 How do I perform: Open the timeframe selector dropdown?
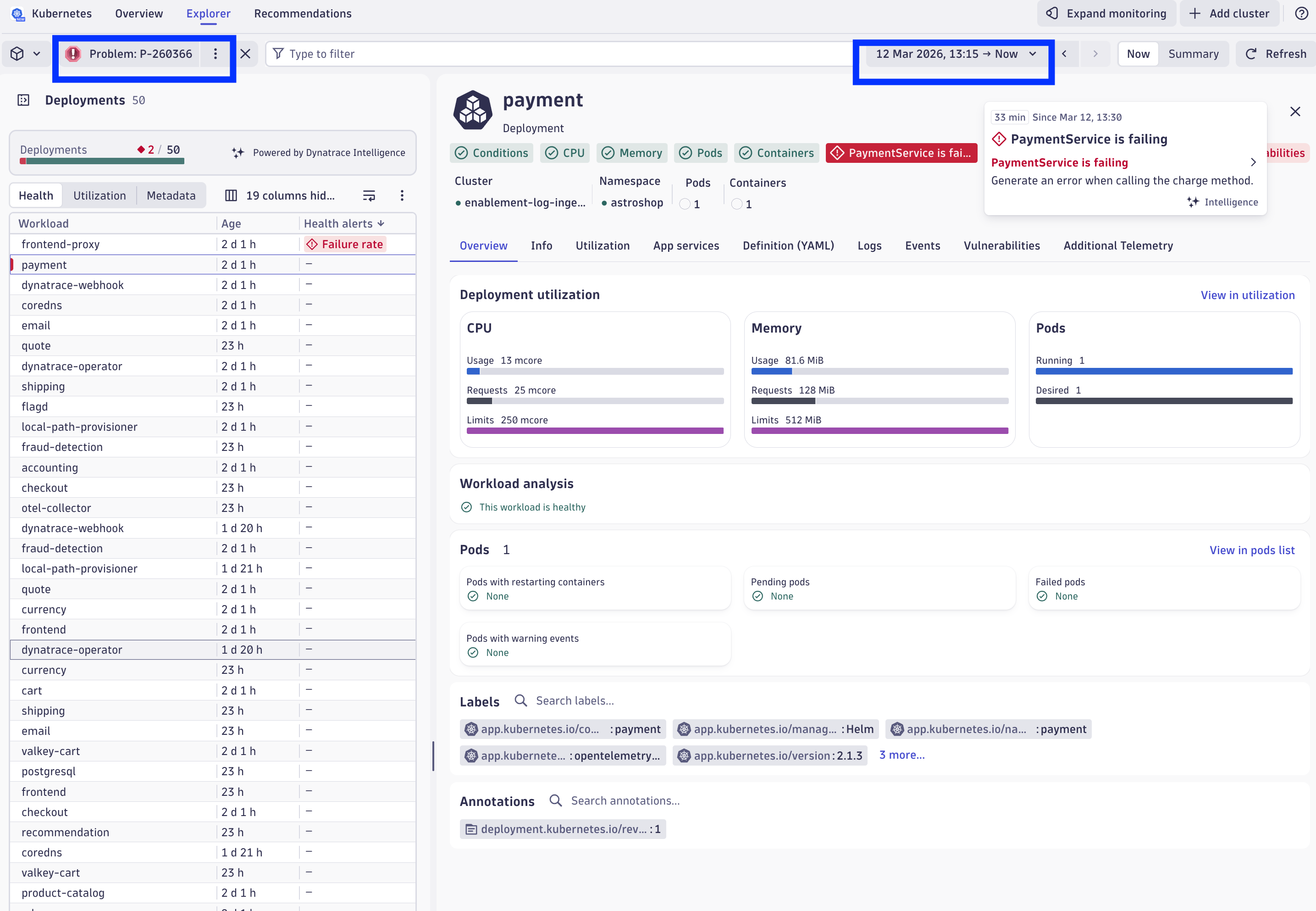tap(956, 54)
